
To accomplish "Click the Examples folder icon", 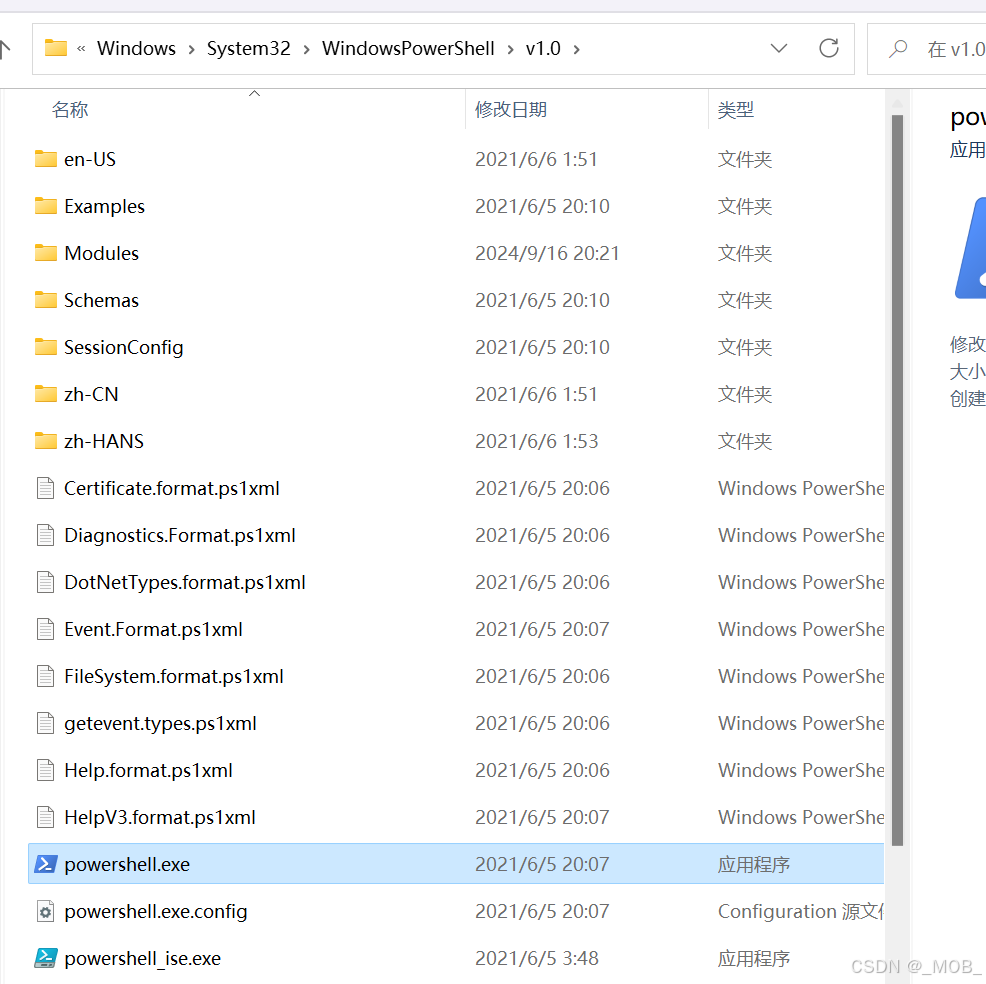I will click(46, 206).
